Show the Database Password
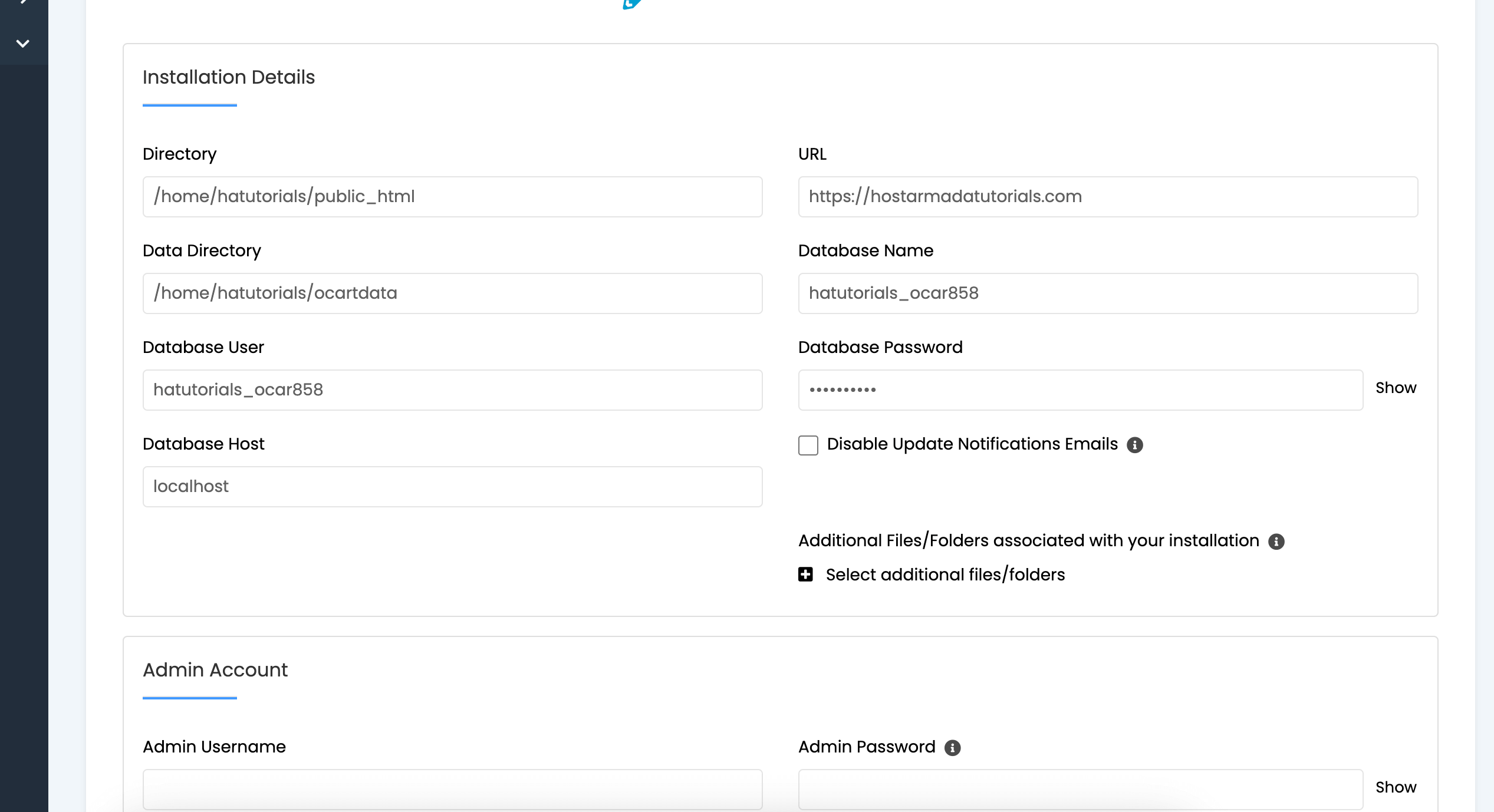 pyautogui.click(x=1396, y=388)
